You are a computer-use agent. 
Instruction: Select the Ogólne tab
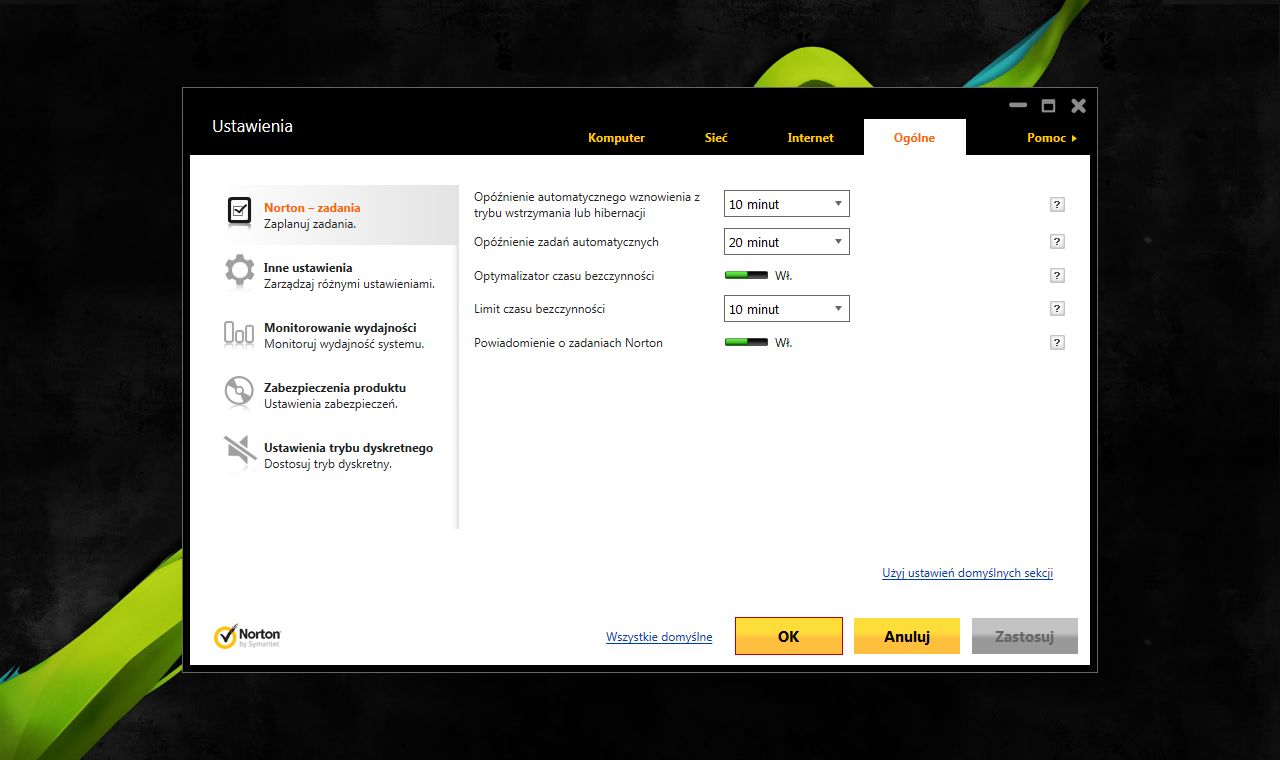[914, 138]
